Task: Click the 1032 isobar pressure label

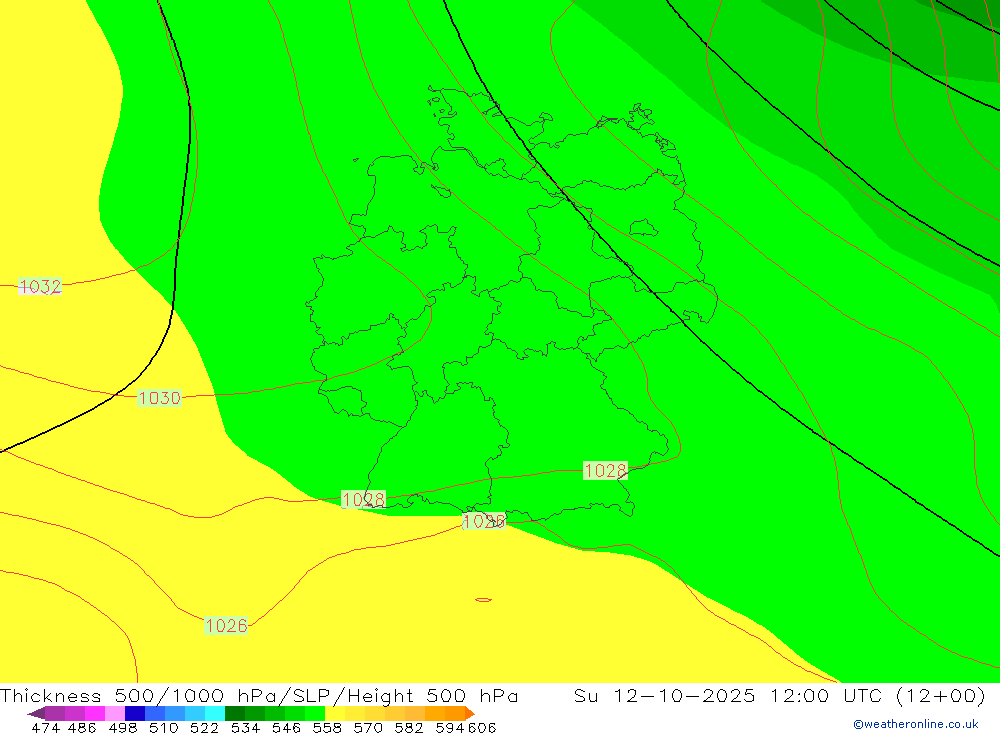Action: click(x=40, y=286)
